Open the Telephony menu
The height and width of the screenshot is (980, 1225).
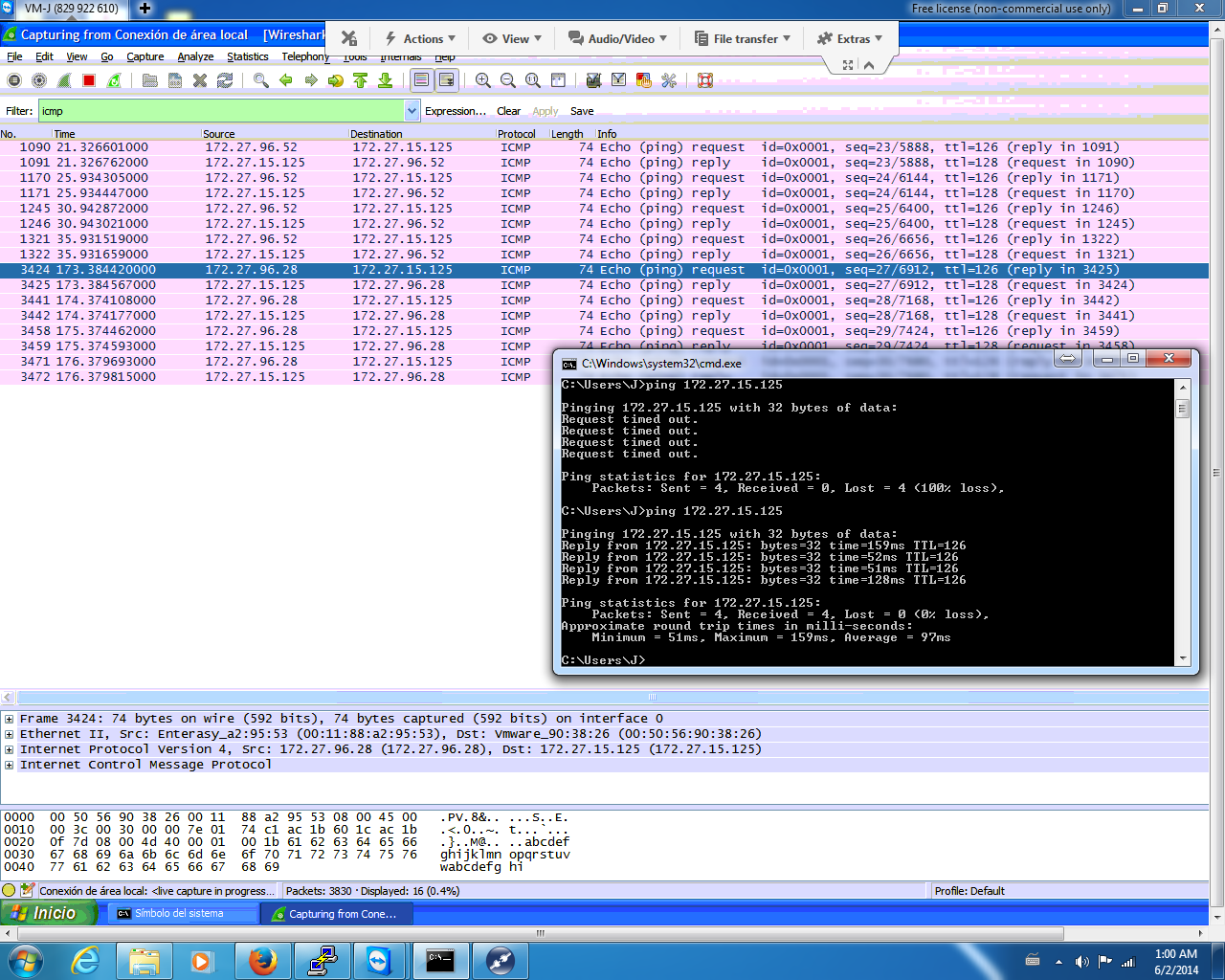coord(305,56)
